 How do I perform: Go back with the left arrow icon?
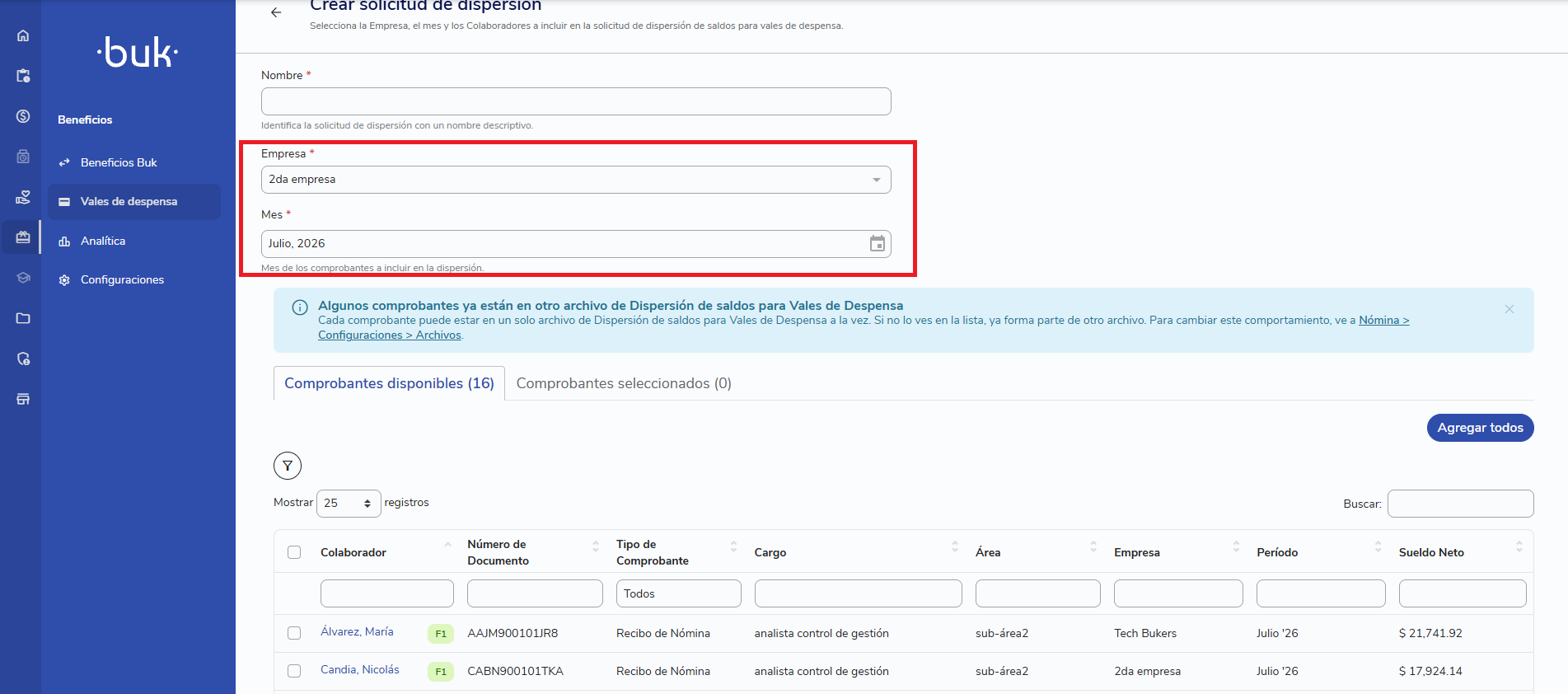tap(276, 12)
